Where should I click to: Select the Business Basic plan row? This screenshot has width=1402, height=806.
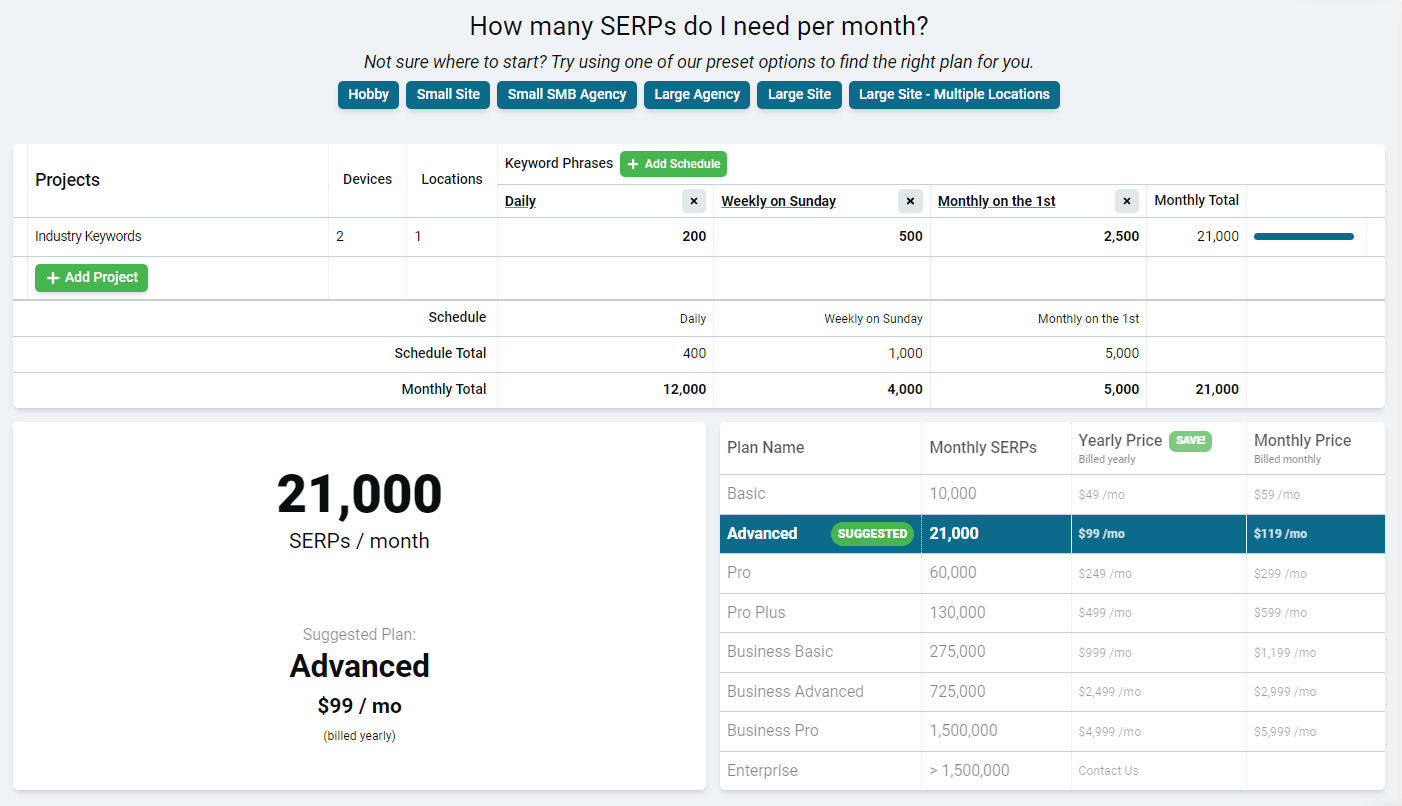coord(1052,652)
